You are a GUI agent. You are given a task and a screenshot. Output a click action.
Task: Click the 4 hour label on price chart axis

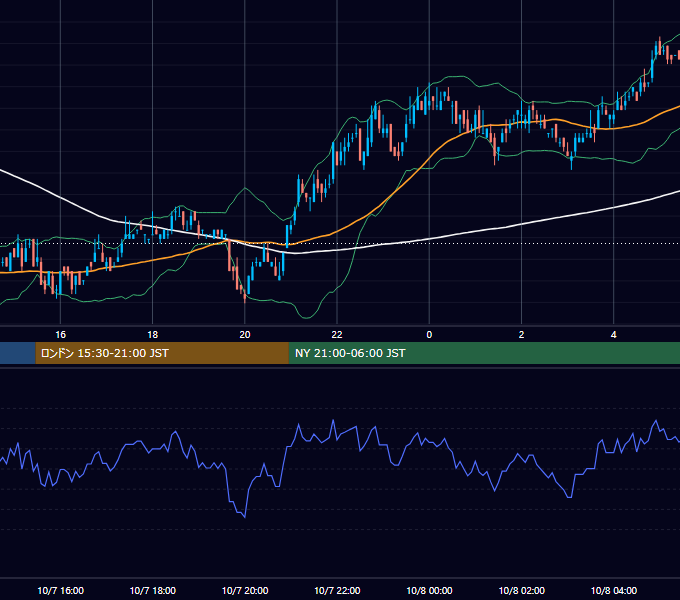coord(614,335)
